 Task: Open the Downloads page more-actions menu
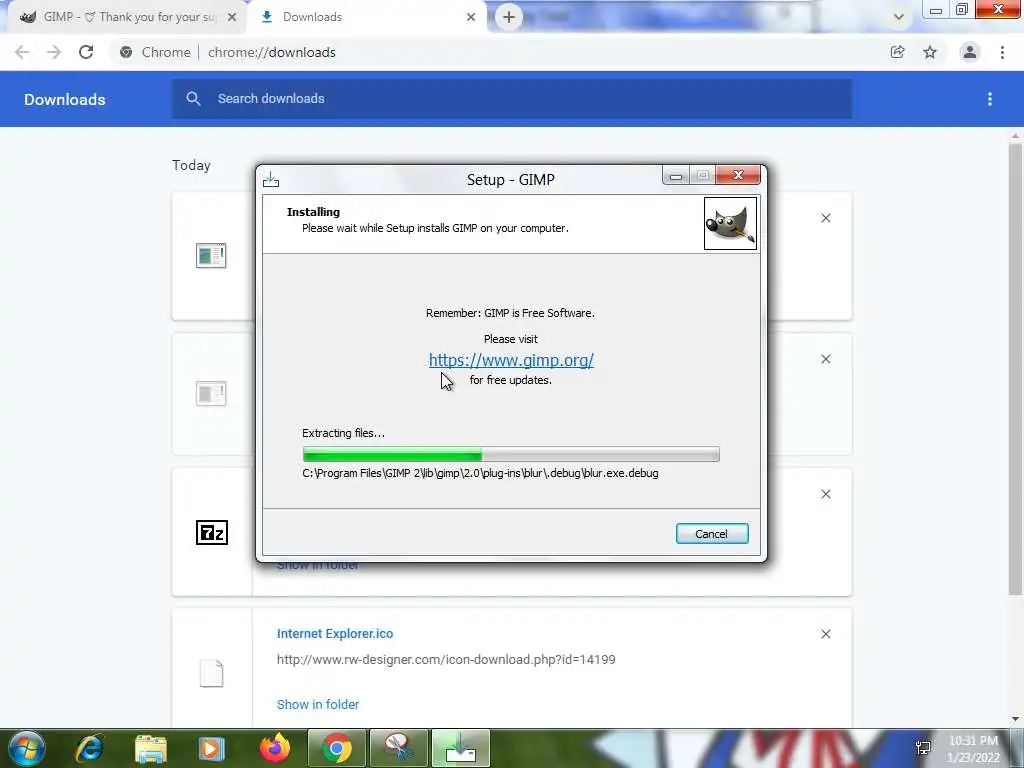(990, 99)
